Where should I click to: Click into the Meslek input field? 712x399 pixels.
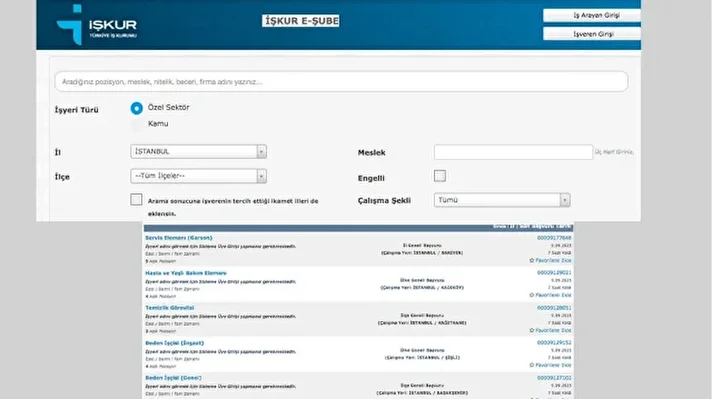(x=513, y=152)
